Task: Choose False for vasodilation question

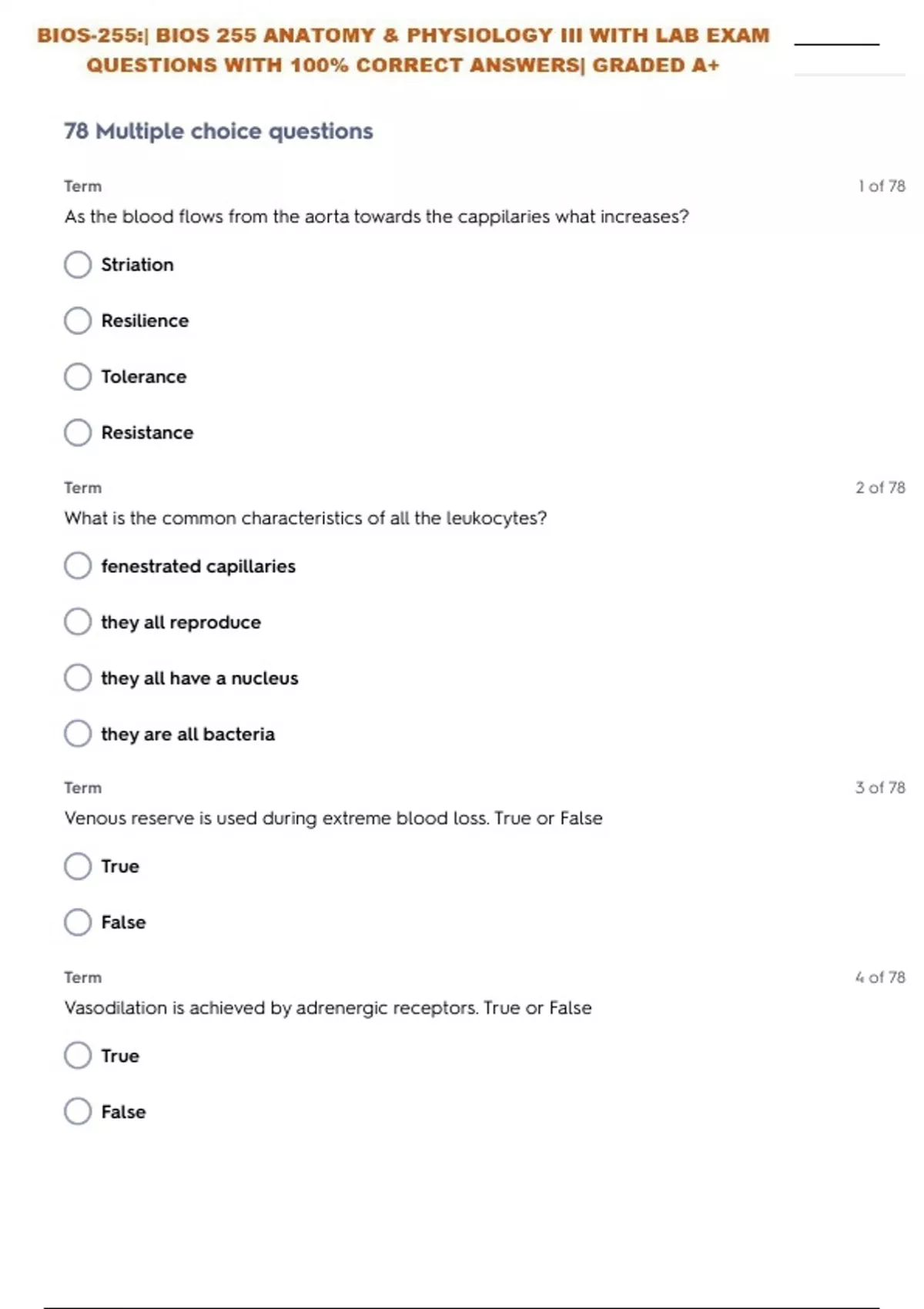Action: (78, 1112)
